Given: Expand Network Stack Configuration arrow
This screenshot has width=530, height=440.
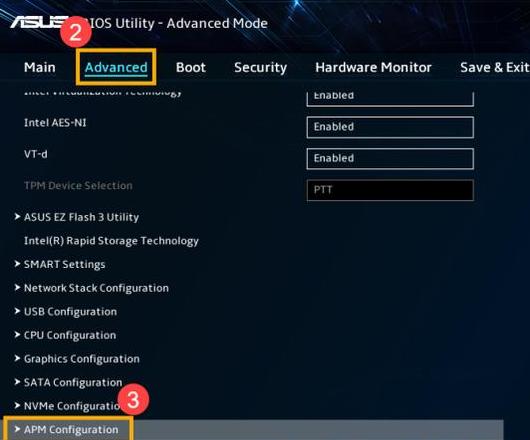Looking at the screenshot, I should coord(17,288).
